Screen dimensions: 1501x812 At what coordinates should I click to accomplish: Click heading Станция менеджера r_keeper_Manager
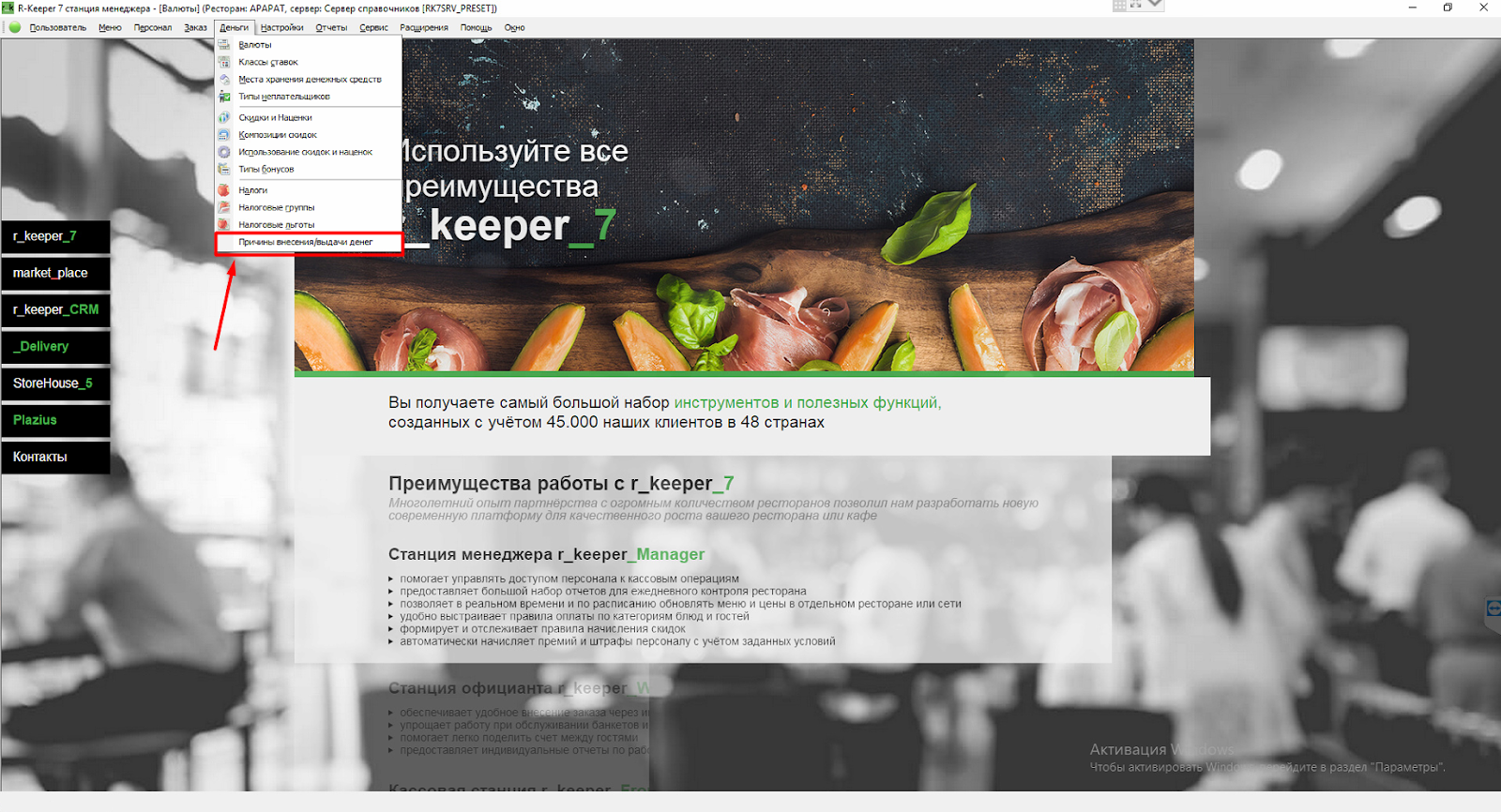coord(547,554)
